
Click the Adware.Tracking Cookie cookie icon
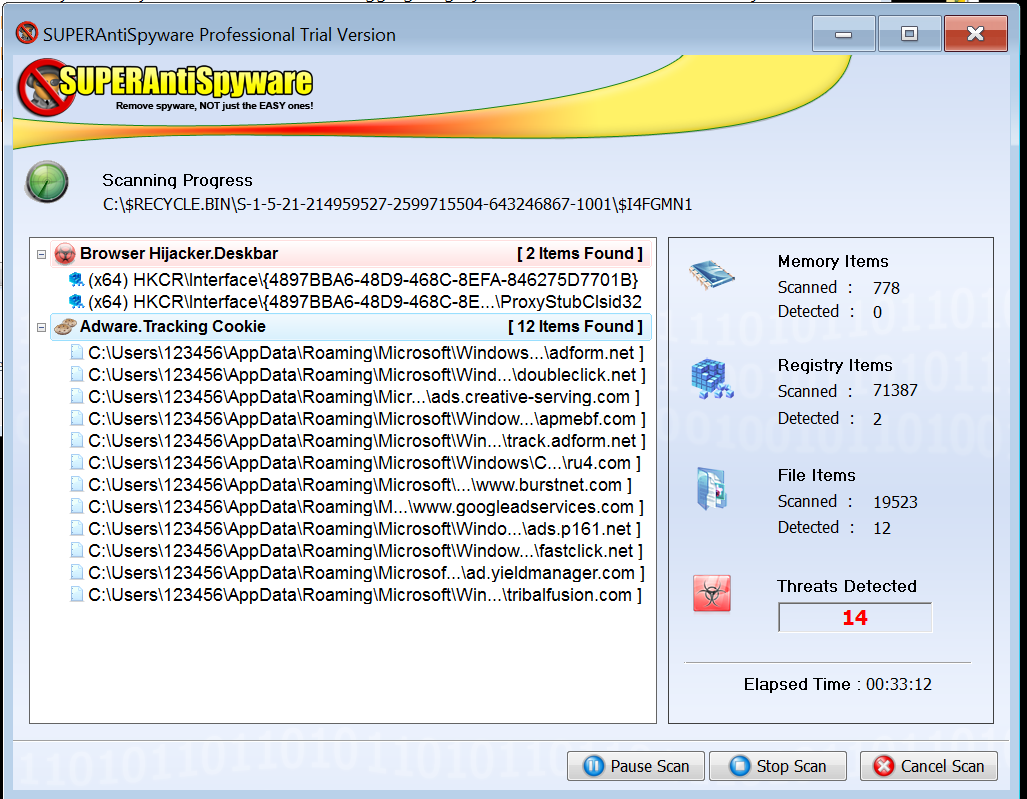[x=65, y=326]
